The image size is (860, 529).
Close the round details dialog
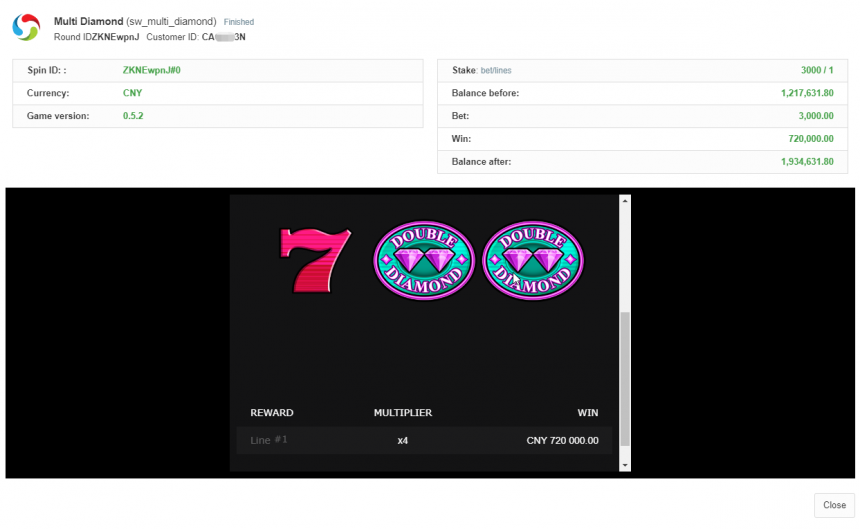click(x=834, y=505)
